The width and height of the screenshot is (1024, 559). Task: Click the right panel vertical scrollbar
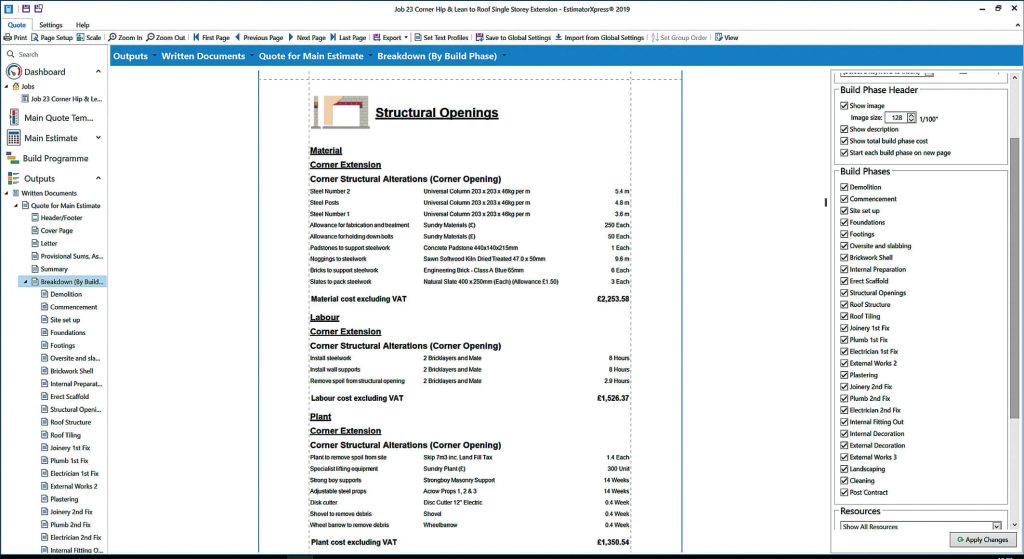tap(1014, 278)
